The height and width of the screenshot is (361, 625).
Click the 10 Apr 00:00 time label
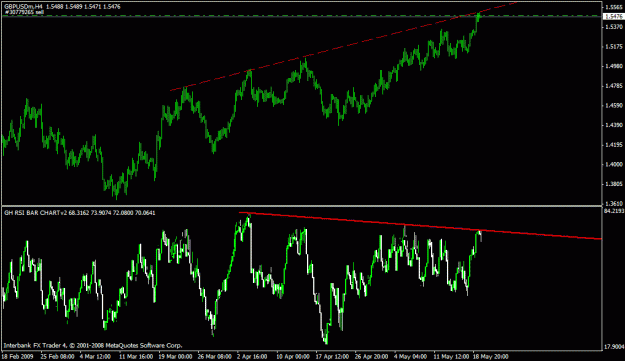point(293,356)
